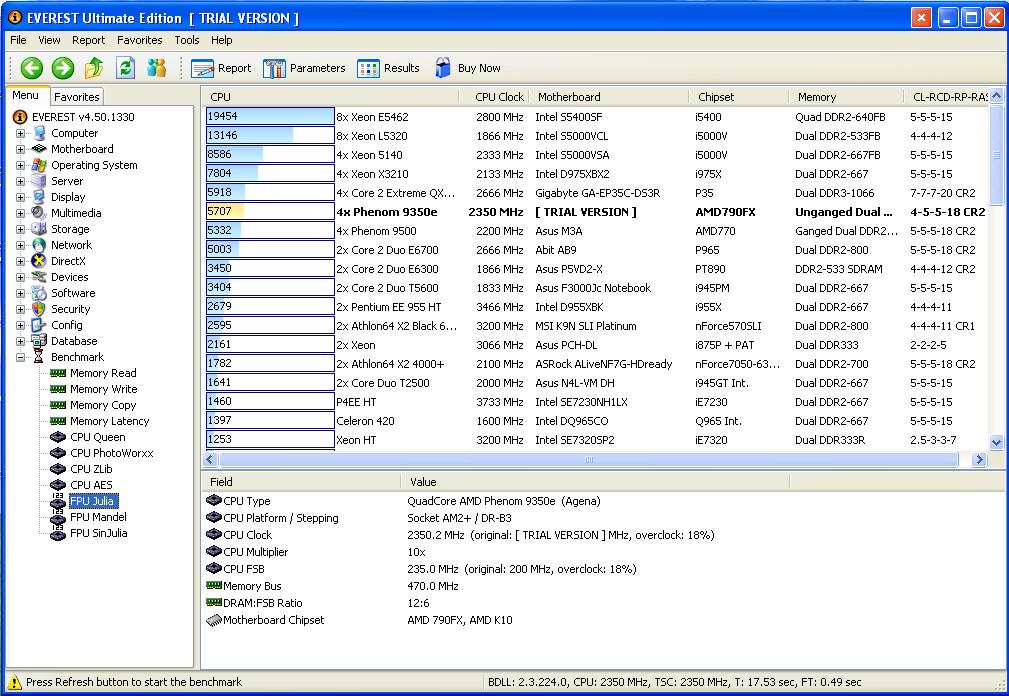Open the View menu
The image size is (1009, 696).
[x=50, y=40]
